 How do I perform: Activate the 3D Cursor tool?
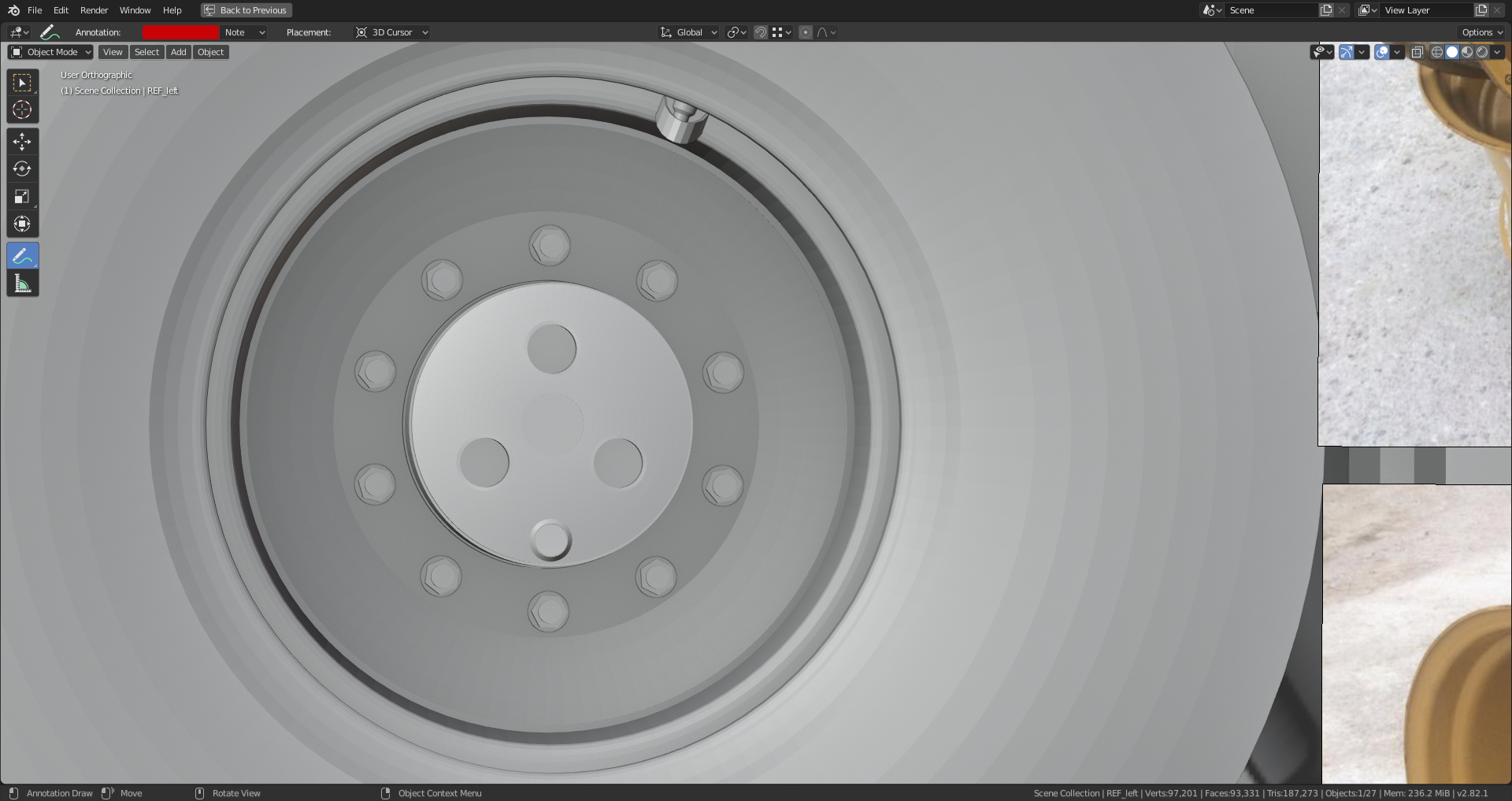tap(22, 110)
